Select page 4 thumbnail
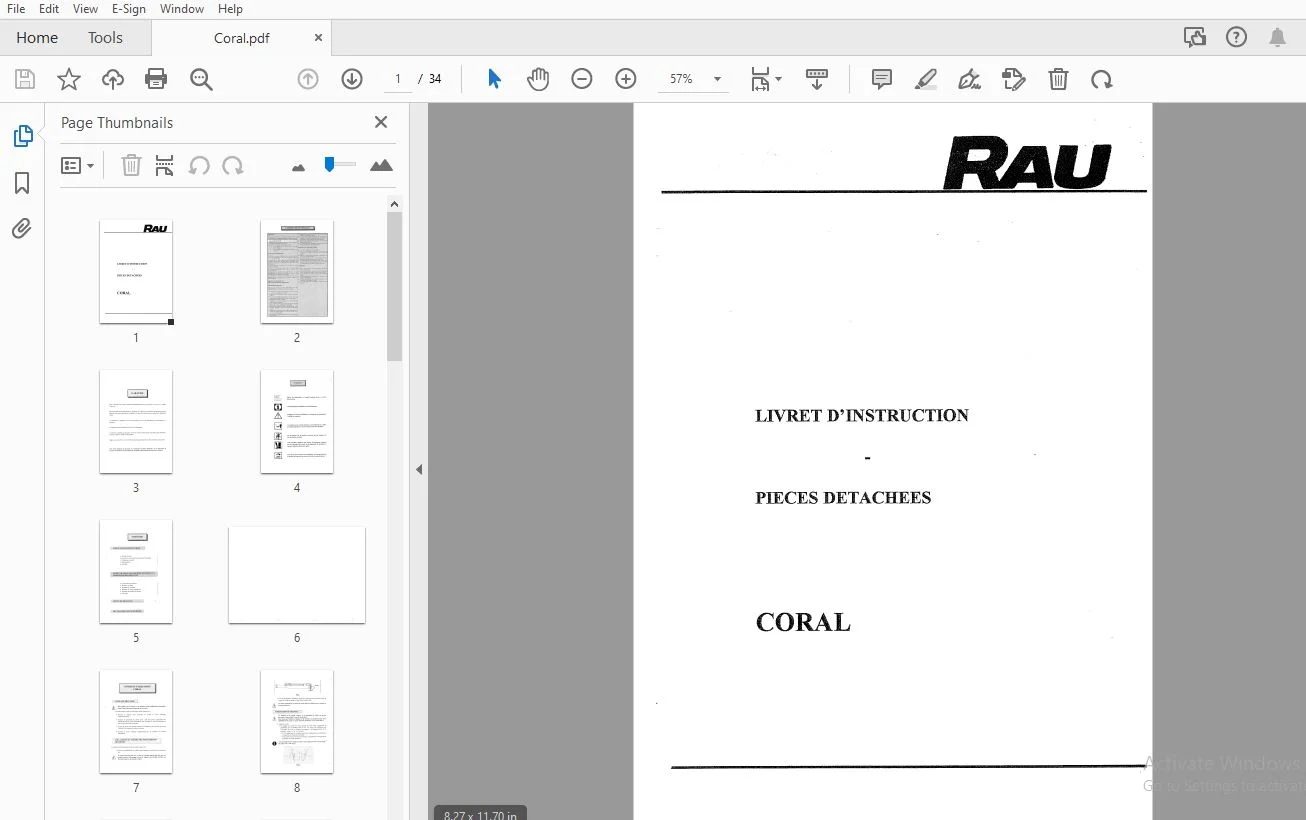 [x=297, y=421]
